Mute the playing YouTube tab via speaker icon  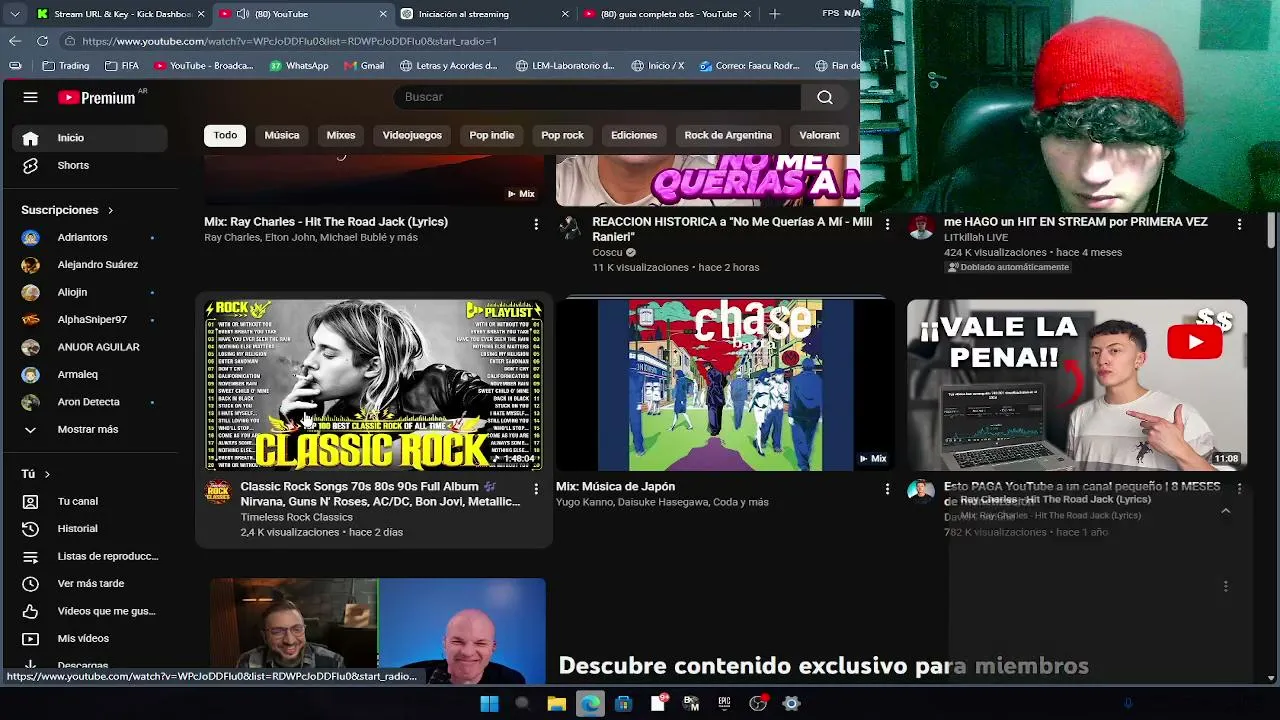[x=243, y=14]
